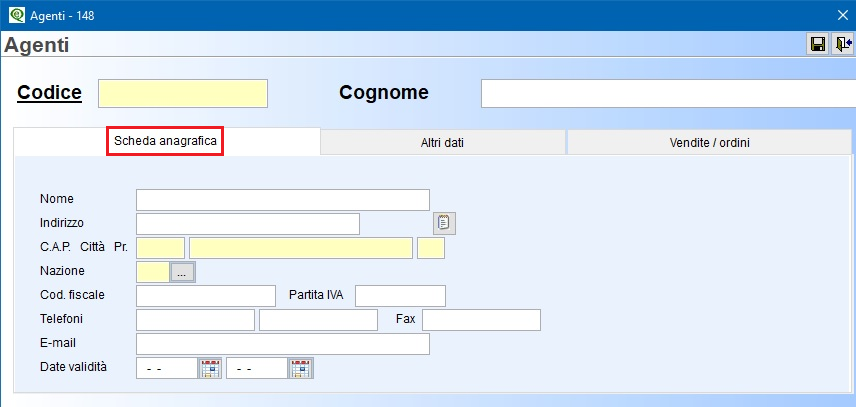856x407 pixels.
Task: Focus the yellow Codice input field
Action: pyautogui.click(x=183, y=93)
